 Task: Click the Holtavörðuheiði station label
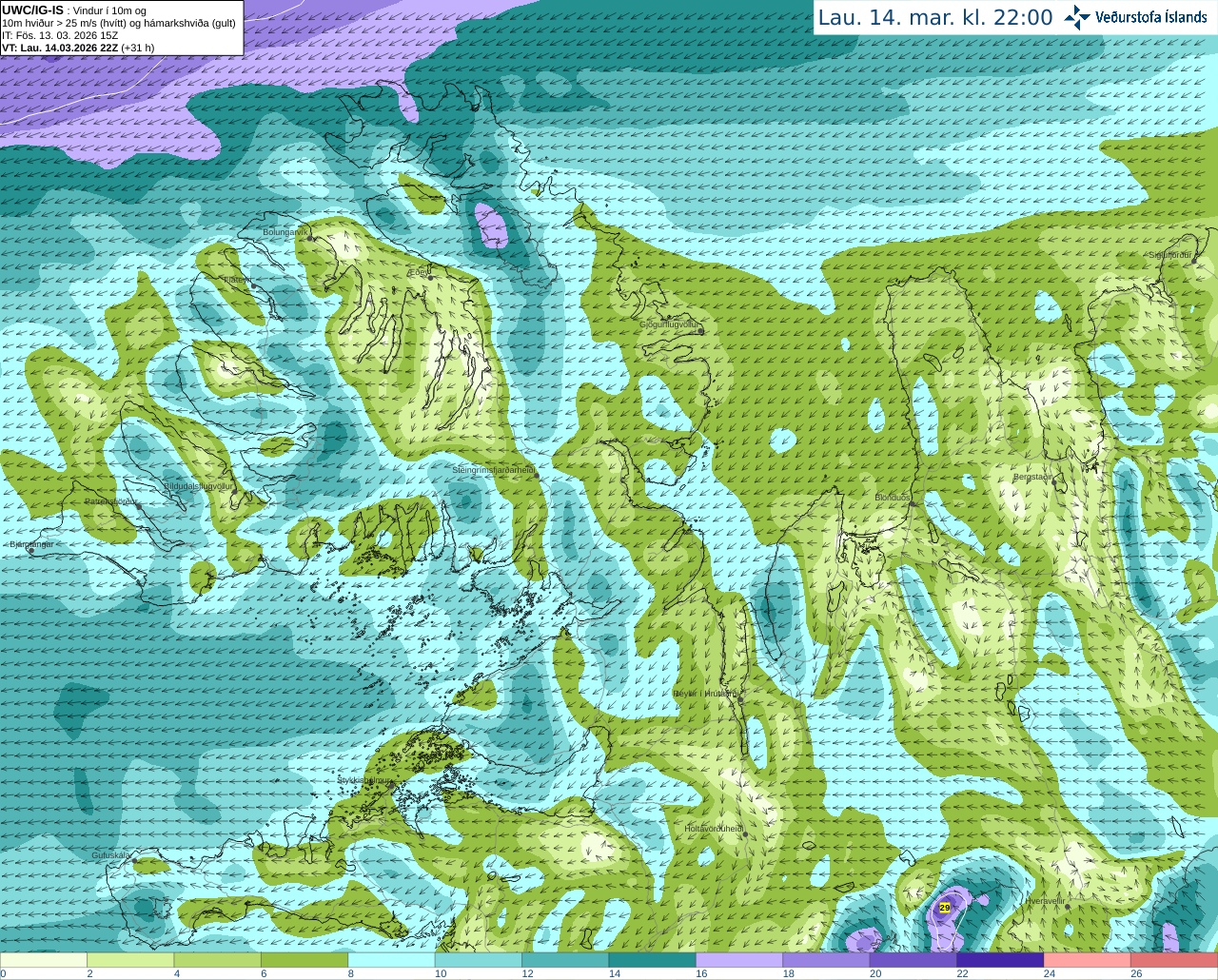pyautogui.click(x=714, y=829)
